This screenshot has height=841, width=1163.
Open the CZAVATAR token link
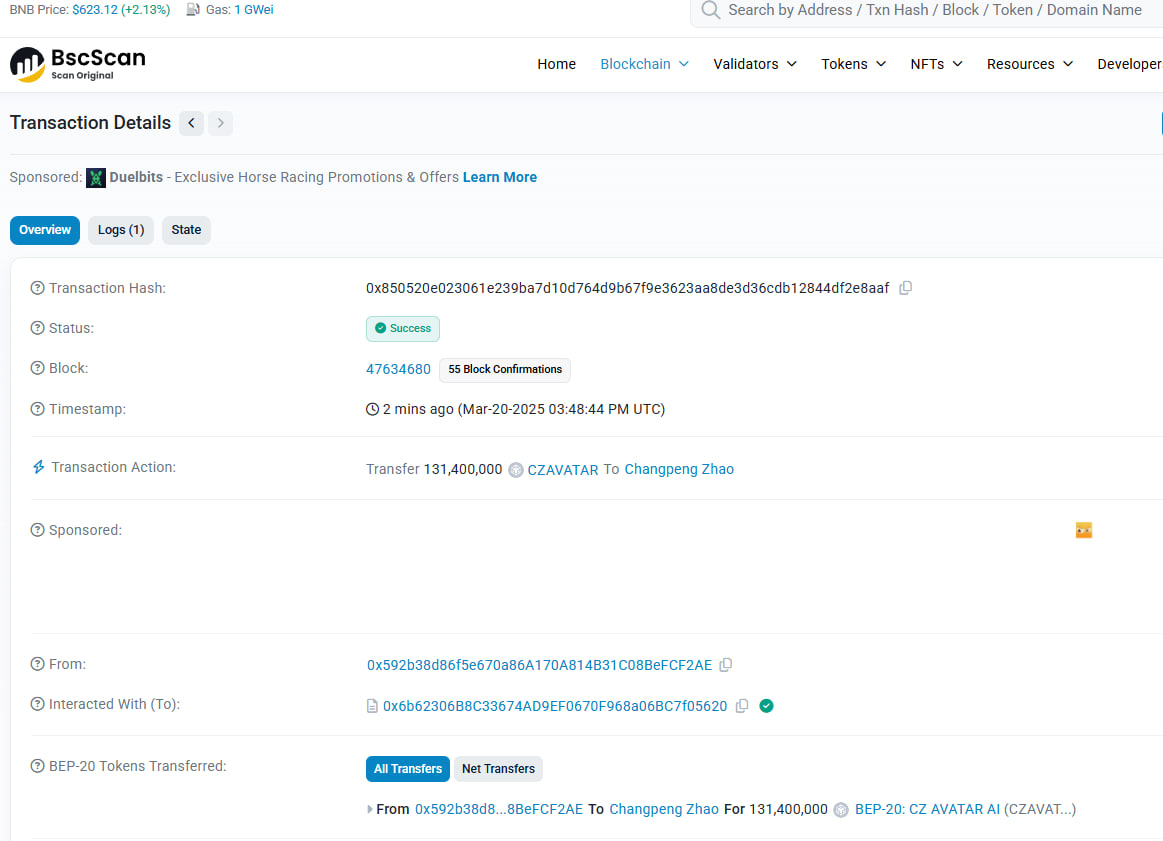(x=562, y=469)
